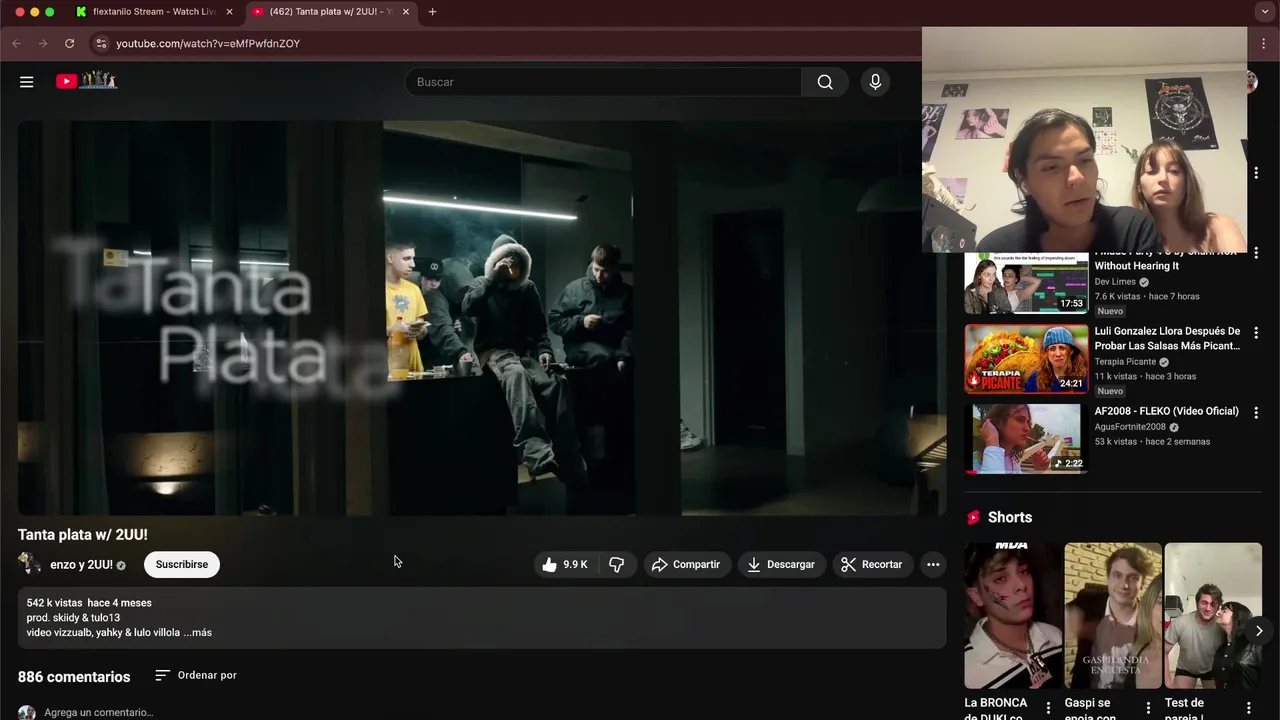Click Agrega un comentario field
Screen dimensions: 1280x720
pyautogui.click(x=98, y=712)
